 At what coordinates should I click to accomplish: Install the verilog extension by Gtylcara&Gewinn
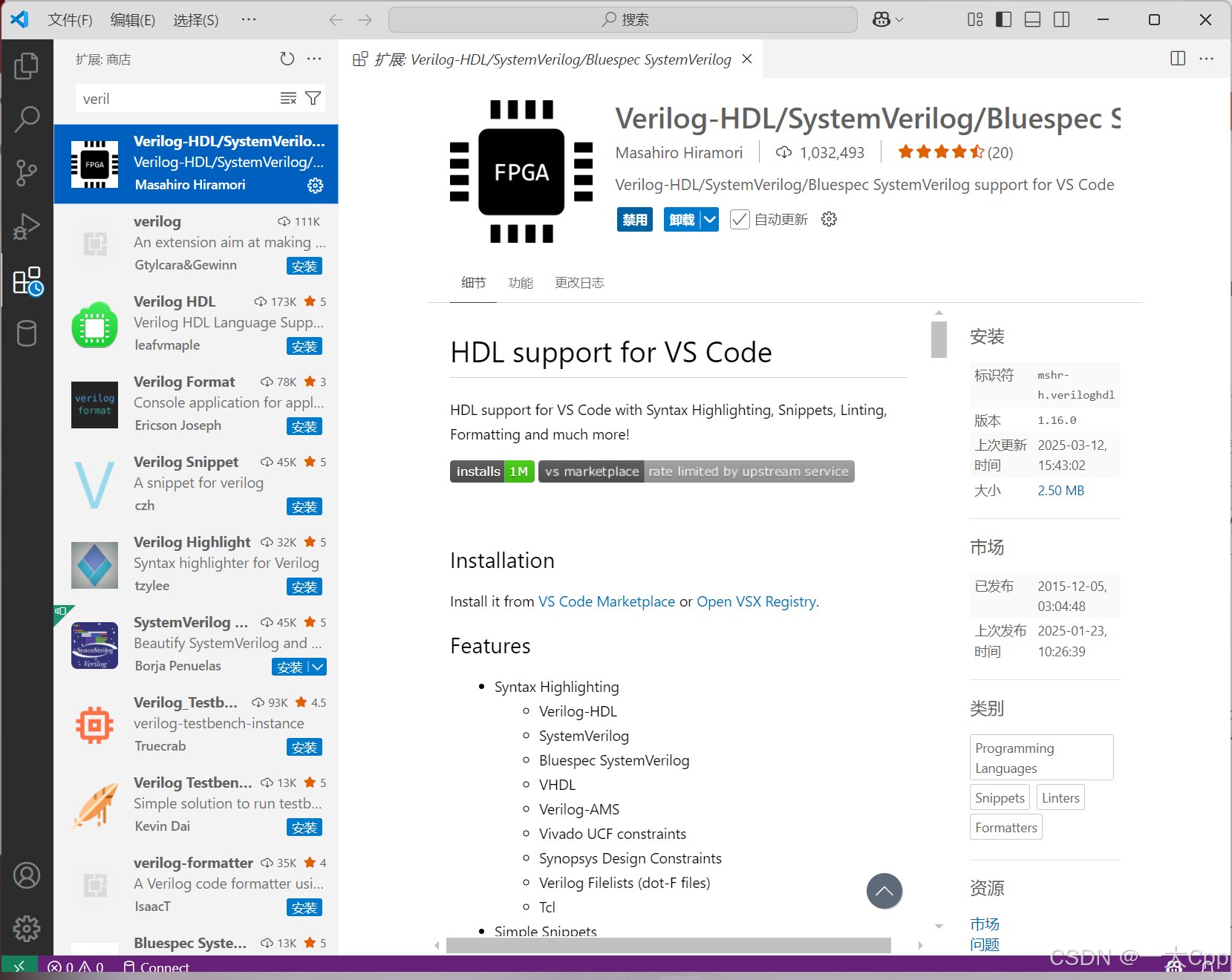[x=304, y=266]
